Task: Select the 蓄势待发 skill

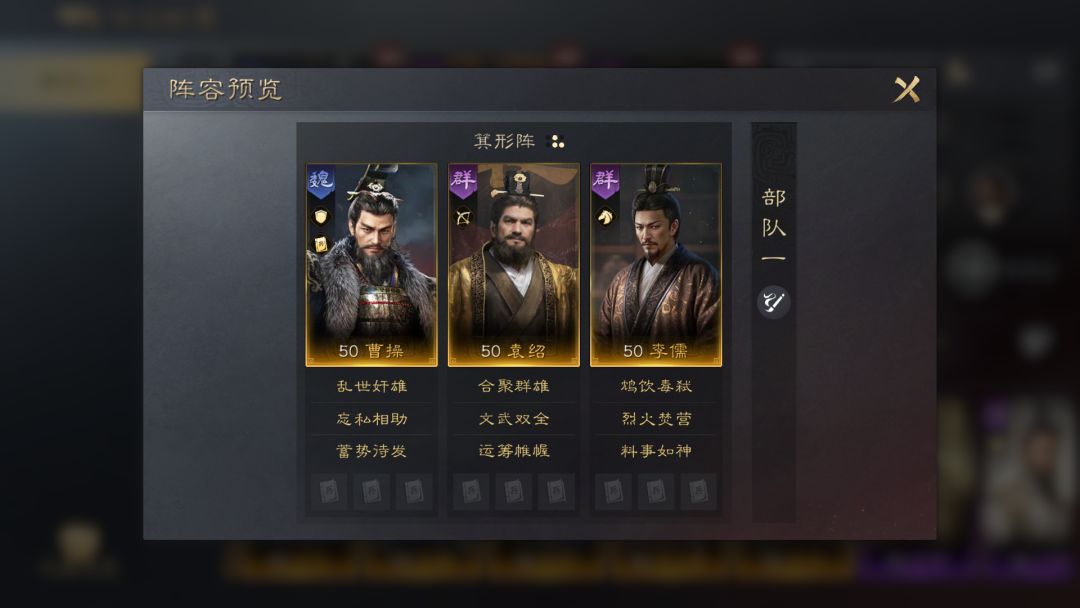Action: point(371,451)
